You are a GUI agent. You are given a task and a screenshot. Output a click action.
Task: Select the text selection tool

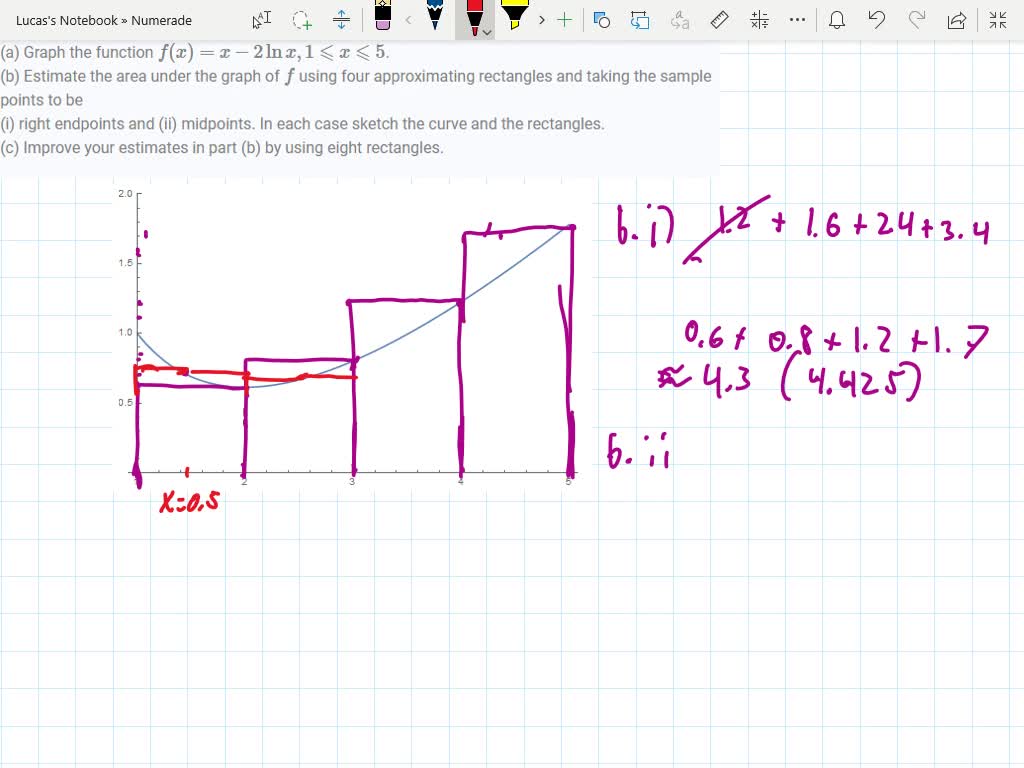[261, 20]
